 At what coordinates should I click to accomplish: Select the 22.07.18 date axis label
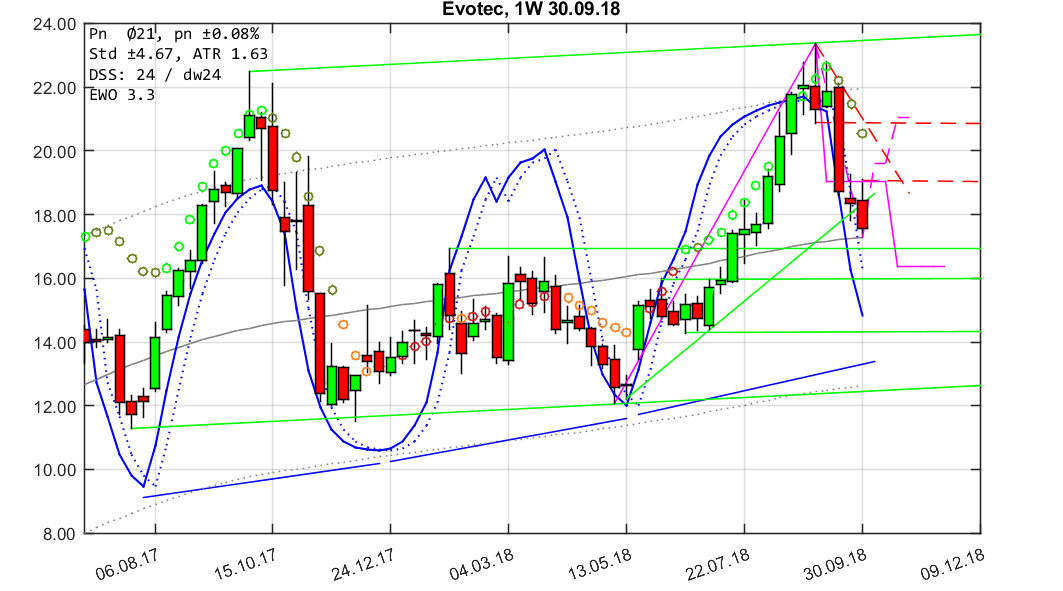[x=718, y=565]
